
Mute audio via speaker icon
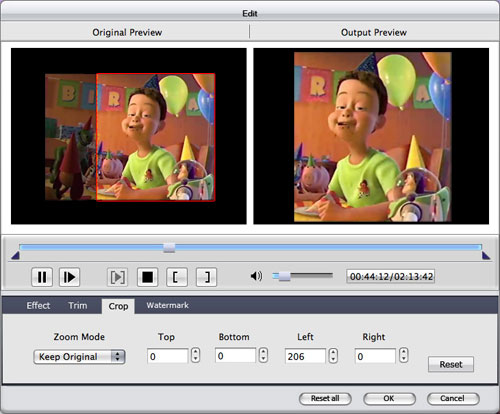(256, 276)
